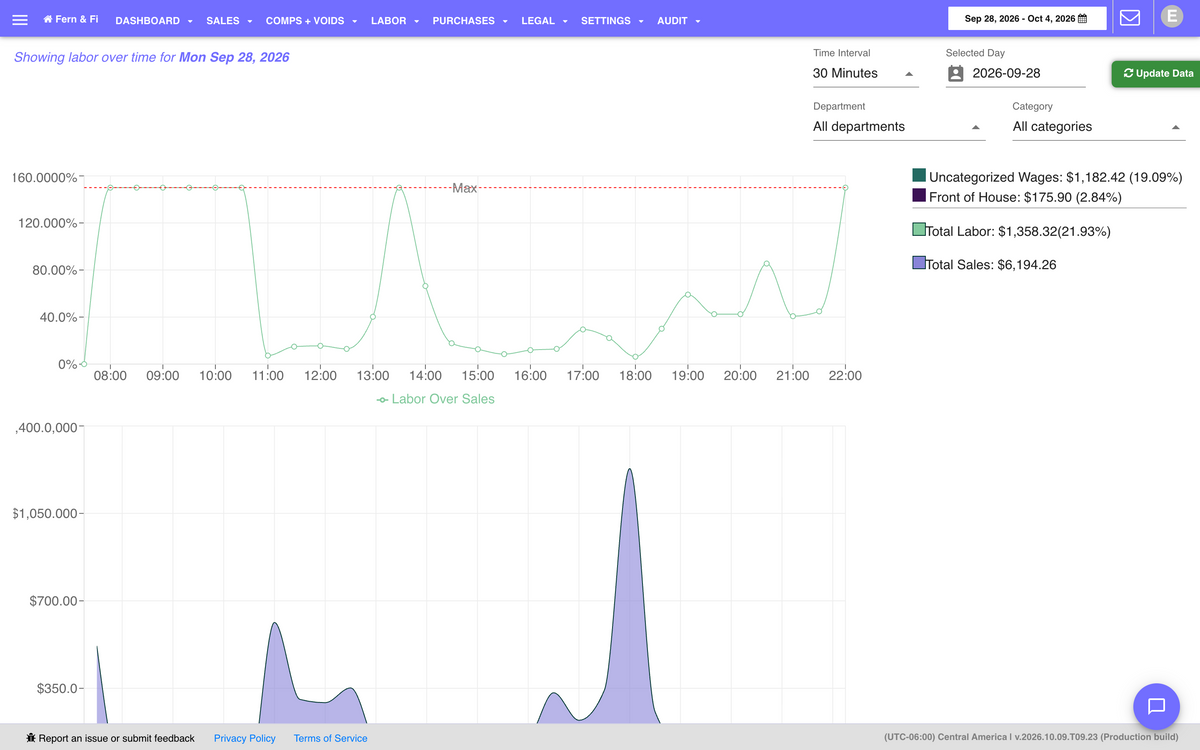
Task: Click the Total Sales $6,194.26 text
Action: tap(991, 265)
